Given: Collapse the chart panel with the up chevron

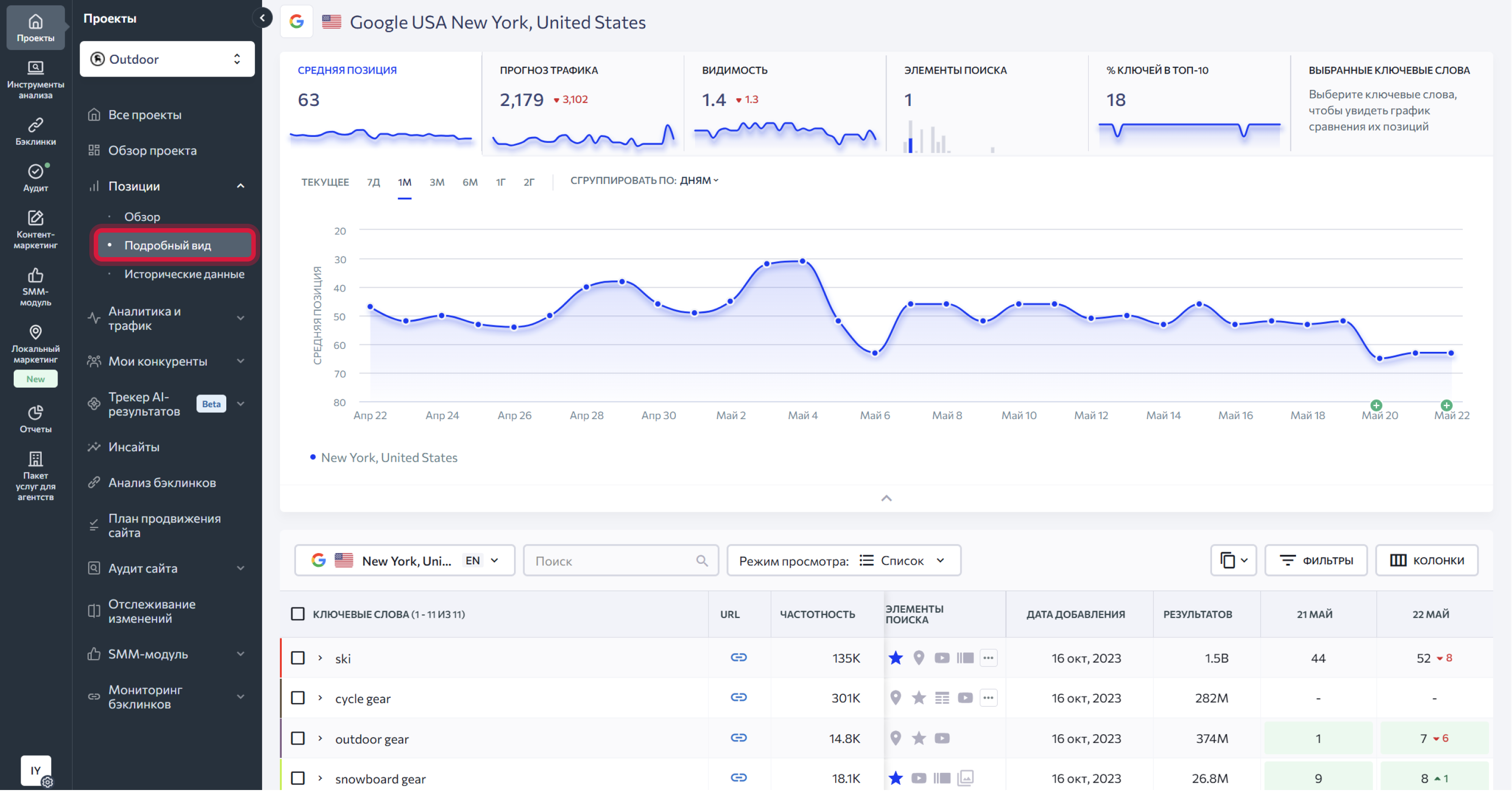Looking at the screenshot, I should (x=886, y=498).
